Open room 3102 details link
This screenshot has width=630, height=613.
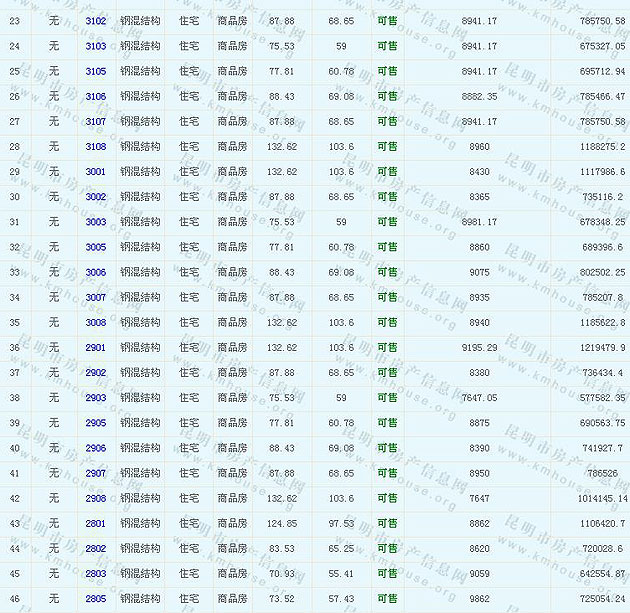coord(96,20)
